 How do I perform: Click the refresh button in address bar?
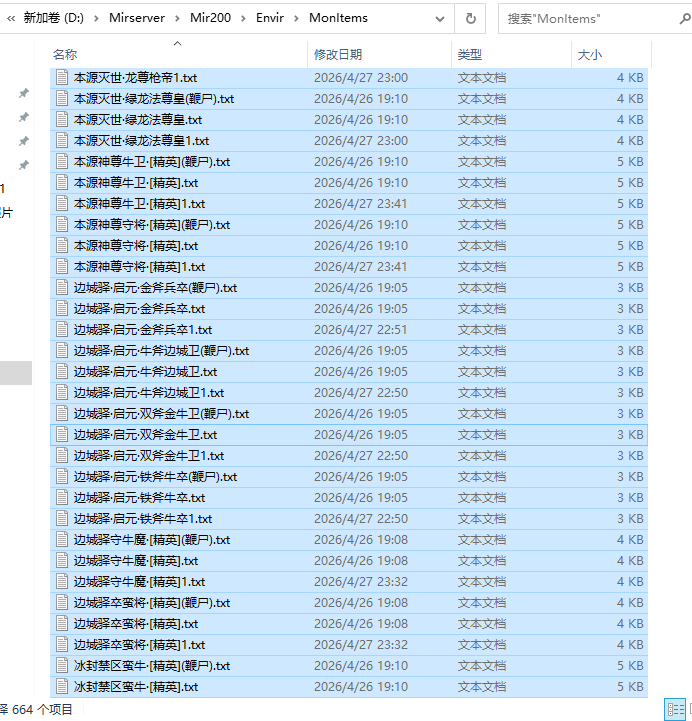coord(470,18)
